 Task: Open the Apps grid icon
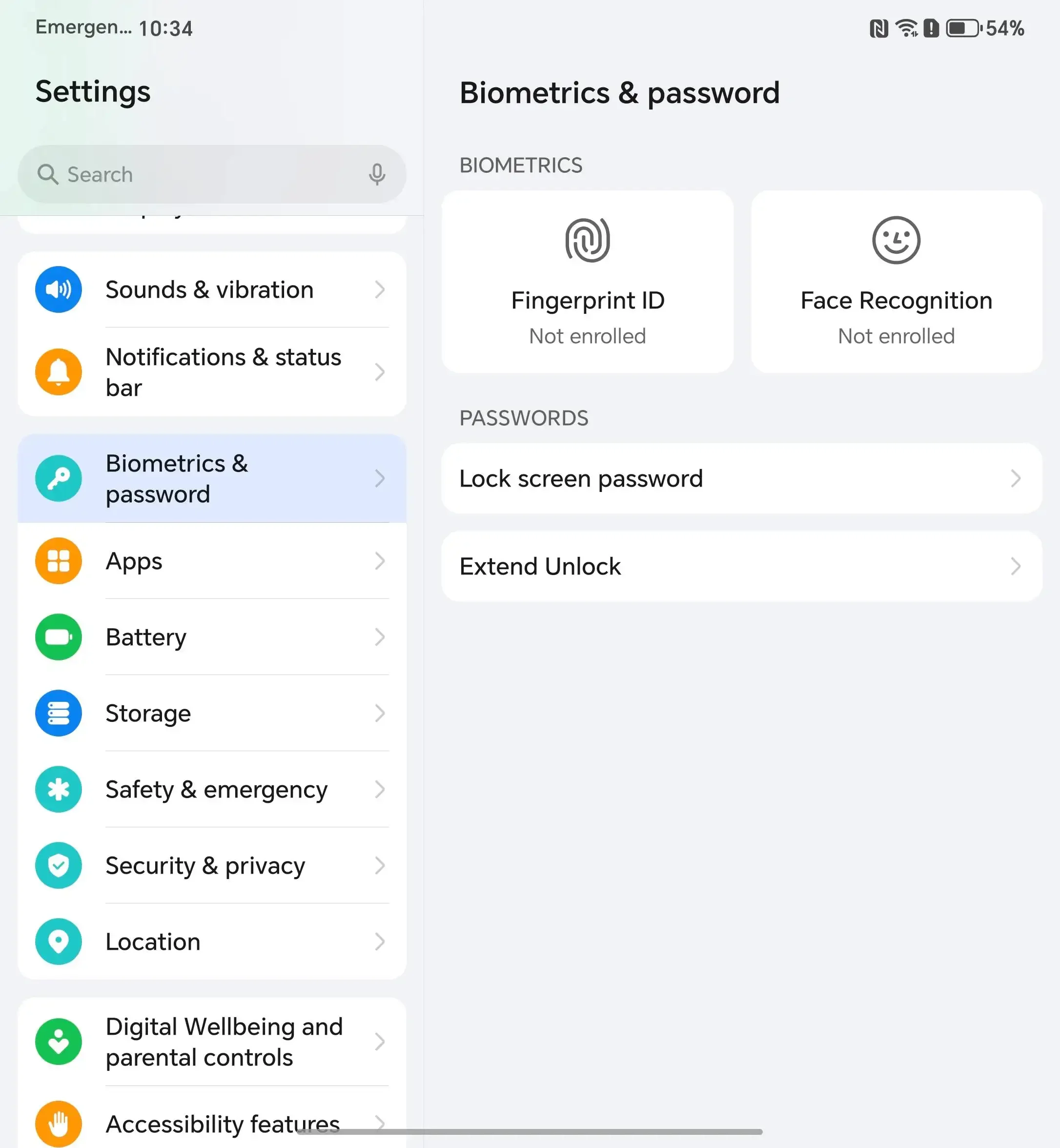[58, 560]
